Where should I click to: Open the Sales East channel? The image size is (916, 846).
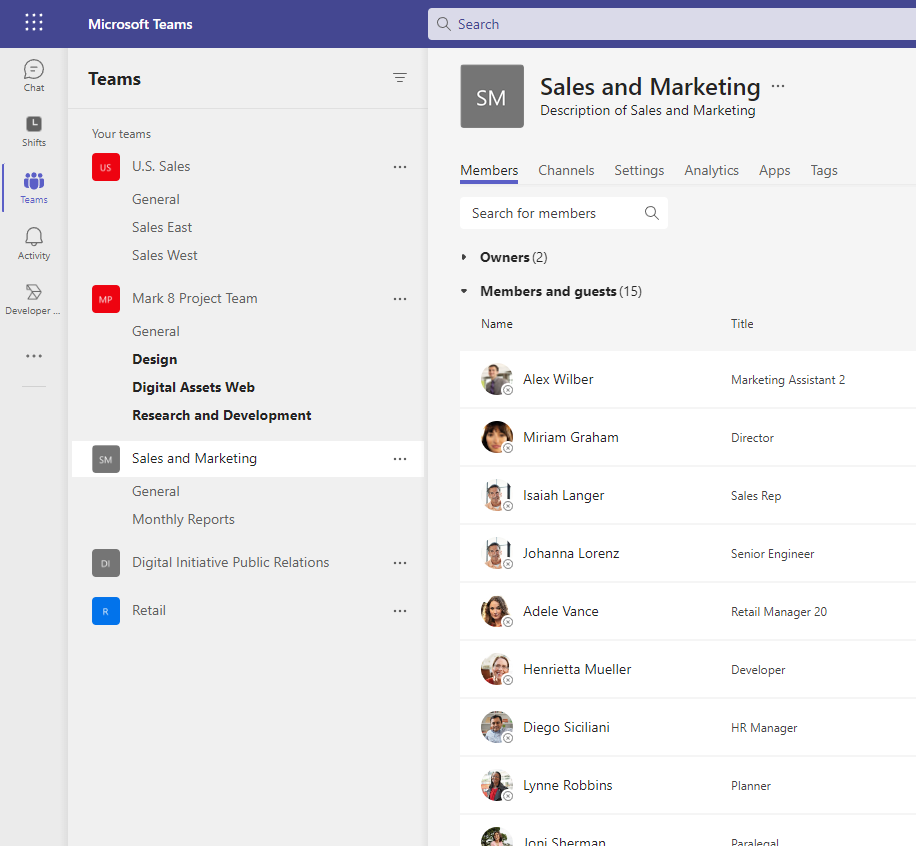162,227
